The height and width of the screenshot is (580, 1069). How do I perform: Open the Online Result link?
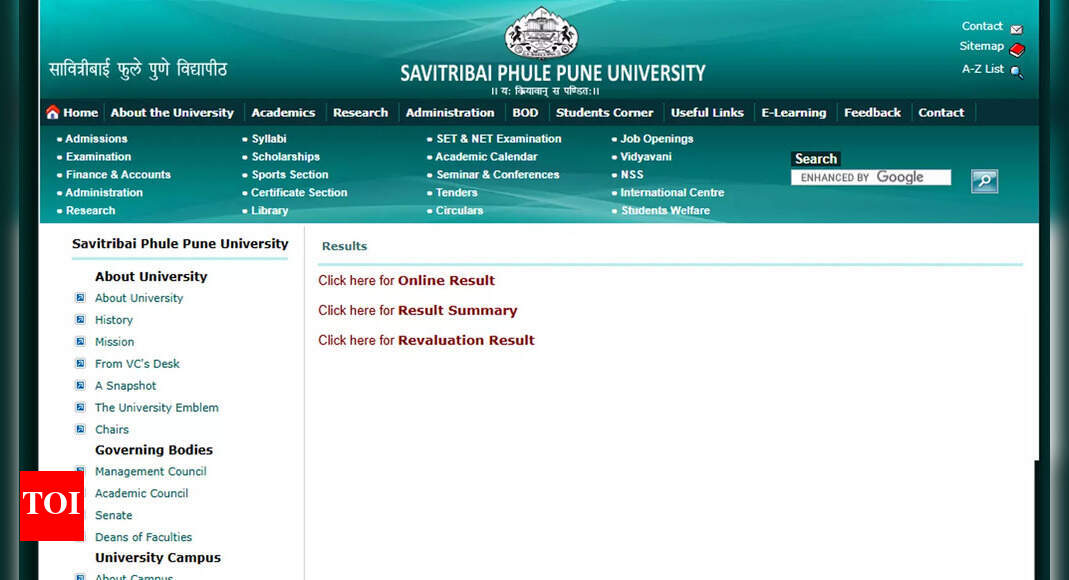pos(446,281)
